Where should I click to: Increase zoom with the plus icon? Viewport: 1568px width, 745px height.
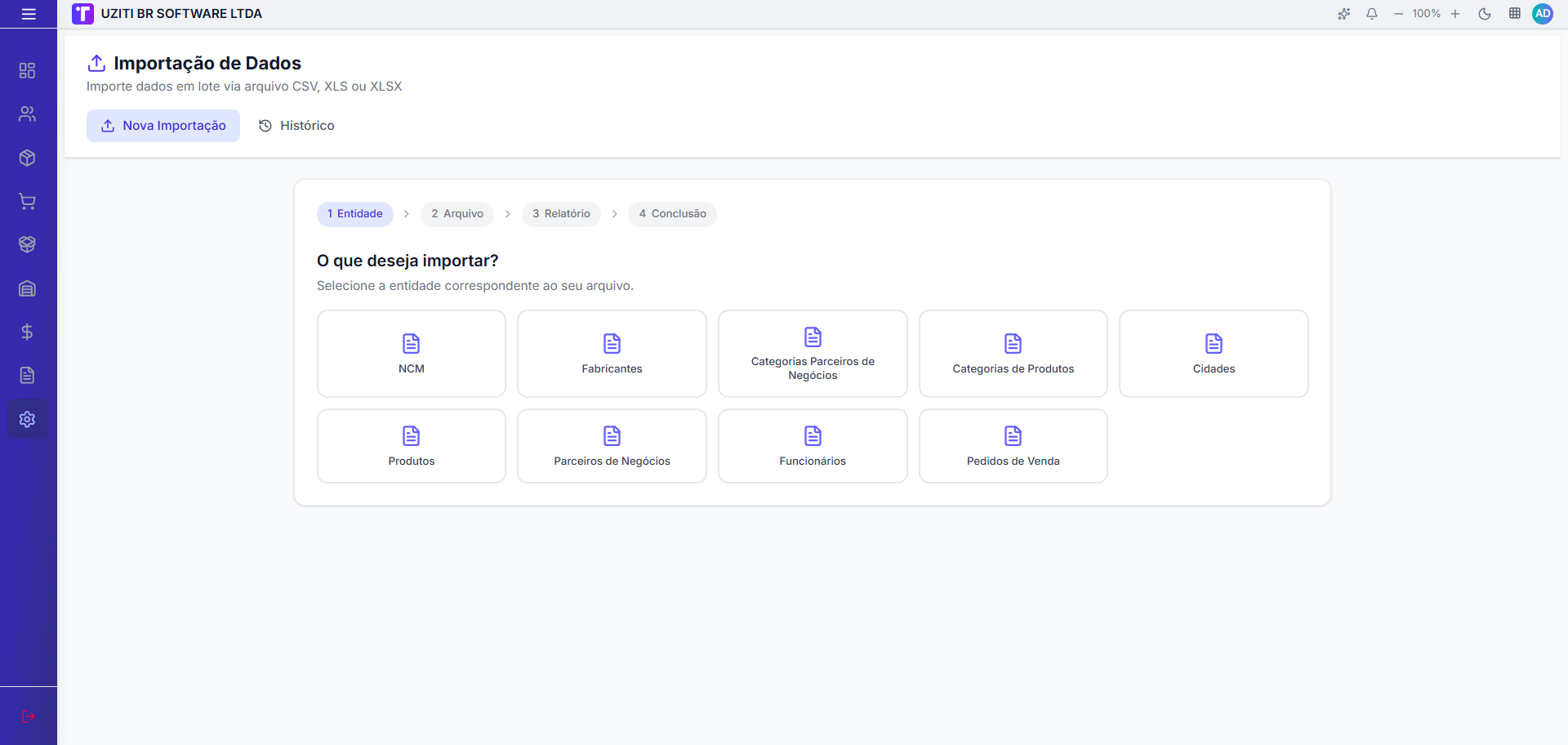point(1455,14)
